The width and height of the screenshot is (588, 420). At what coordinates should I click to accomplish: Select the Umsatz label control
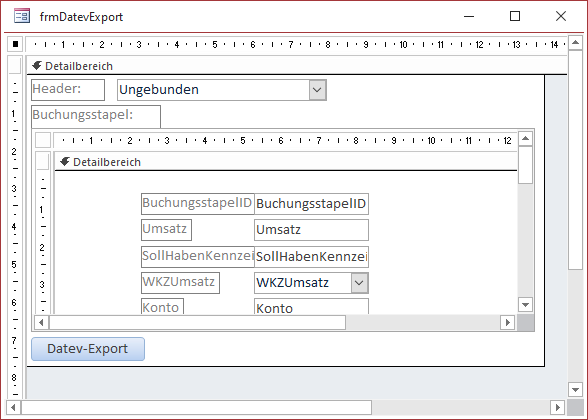tap(166, 230)
